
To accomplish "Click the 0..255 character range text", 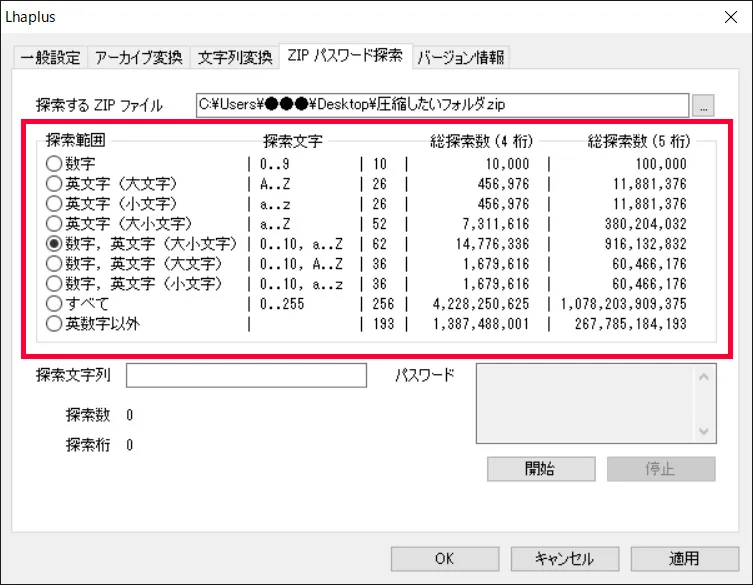I will point(282,304).
